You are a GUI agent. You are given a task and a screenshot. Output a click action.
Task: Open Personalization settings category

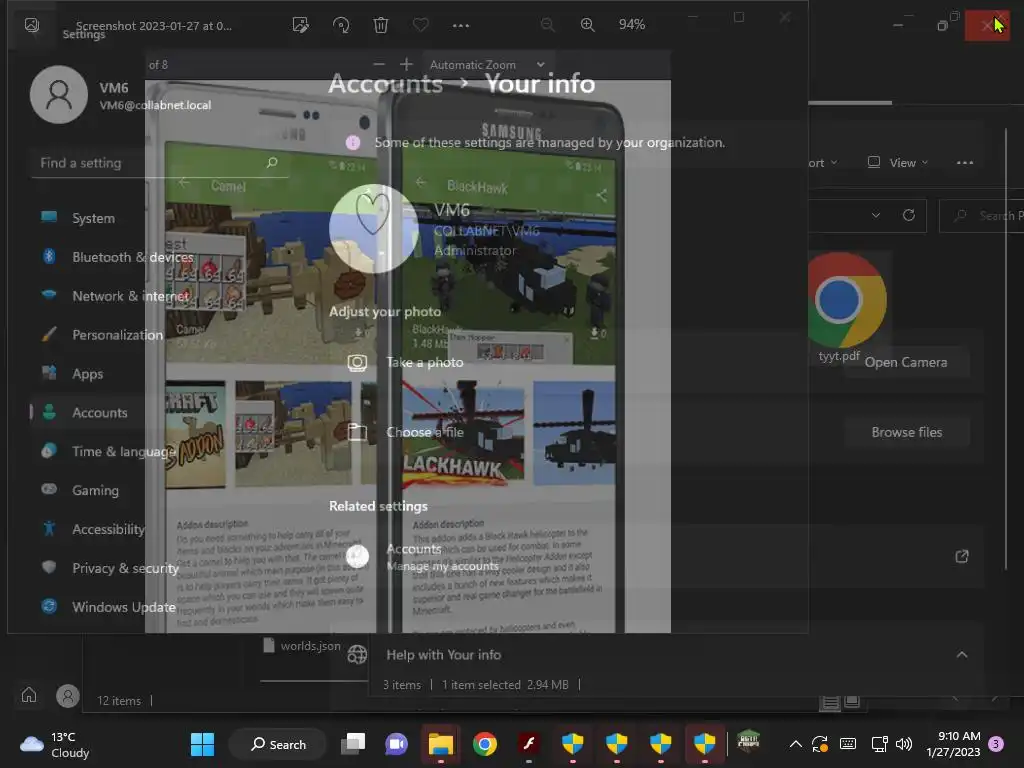117,335
